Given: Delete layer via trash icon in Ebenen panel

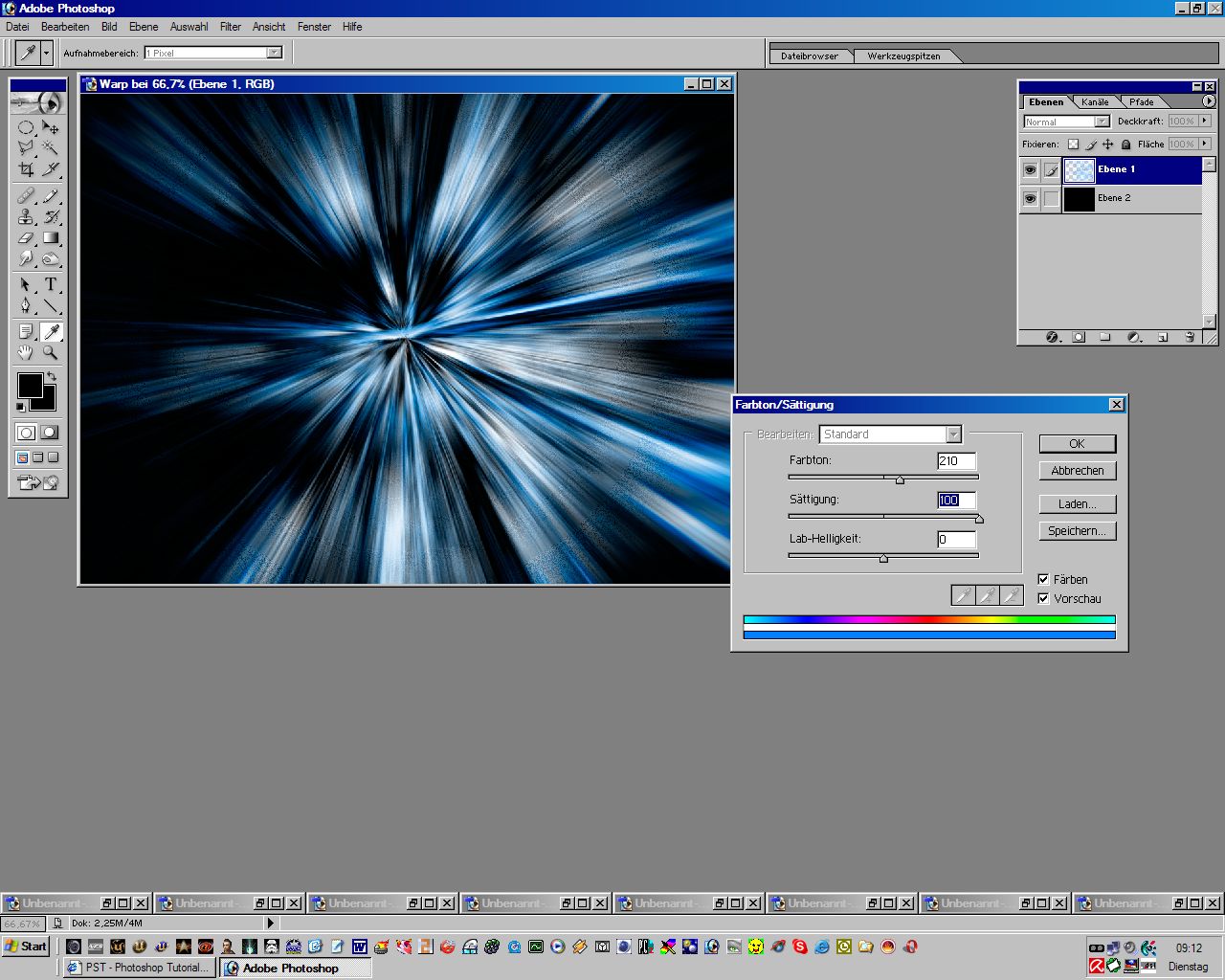Looking at the screenshot, I should coord(1190,337).
